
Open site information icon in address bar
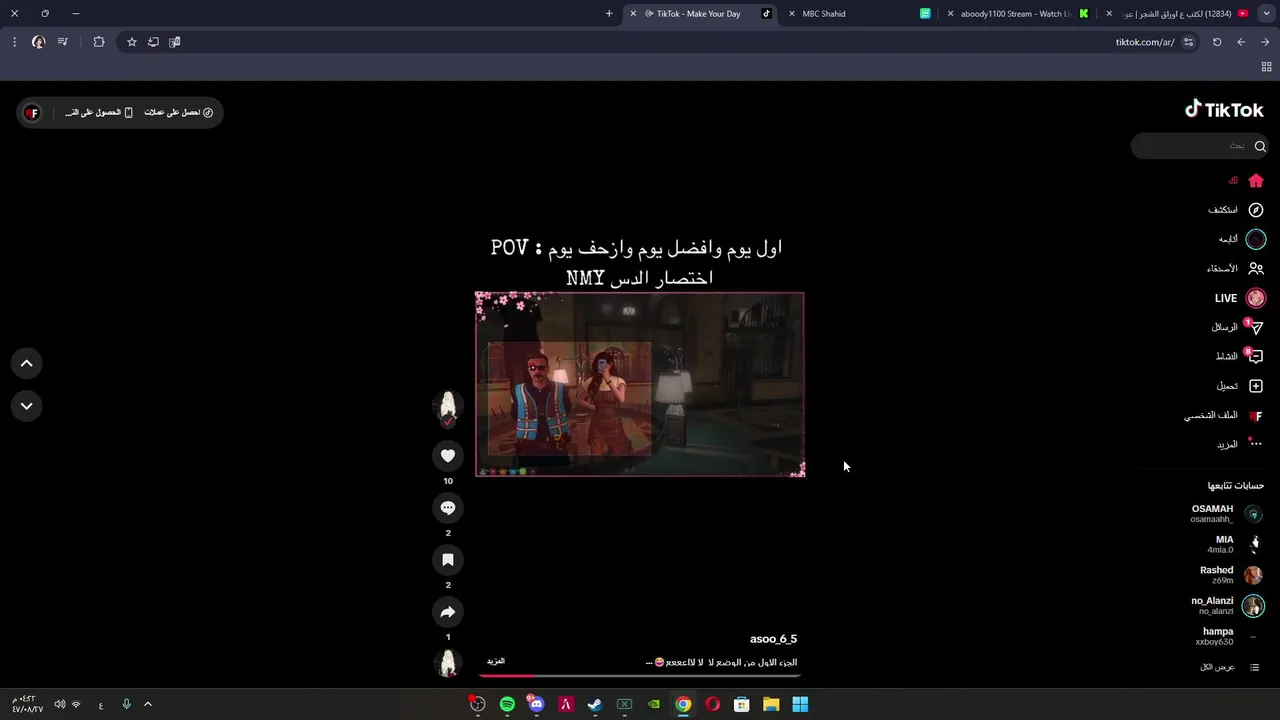pyautogui.click(x=1188, y=42)
